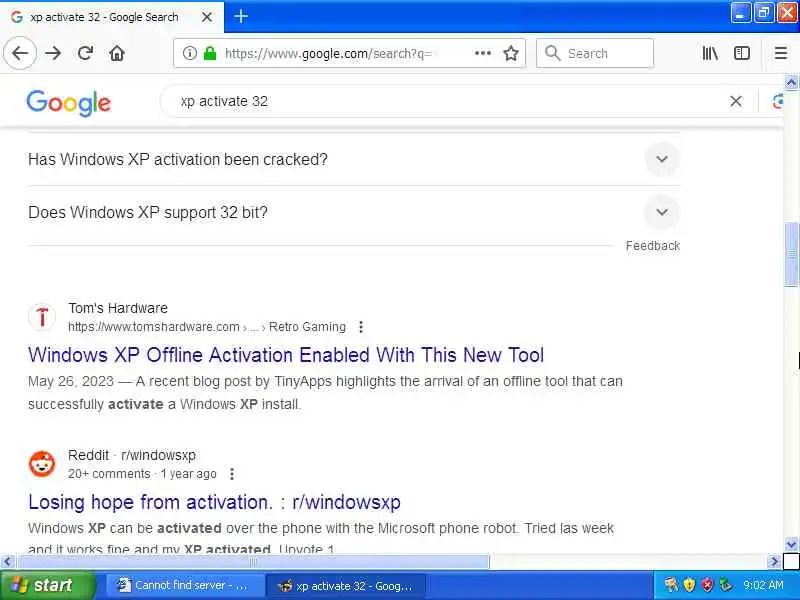Open the browser home page
Image resolution: width=800 pixels, height=600 pixels.
click(x=117, y=53)
